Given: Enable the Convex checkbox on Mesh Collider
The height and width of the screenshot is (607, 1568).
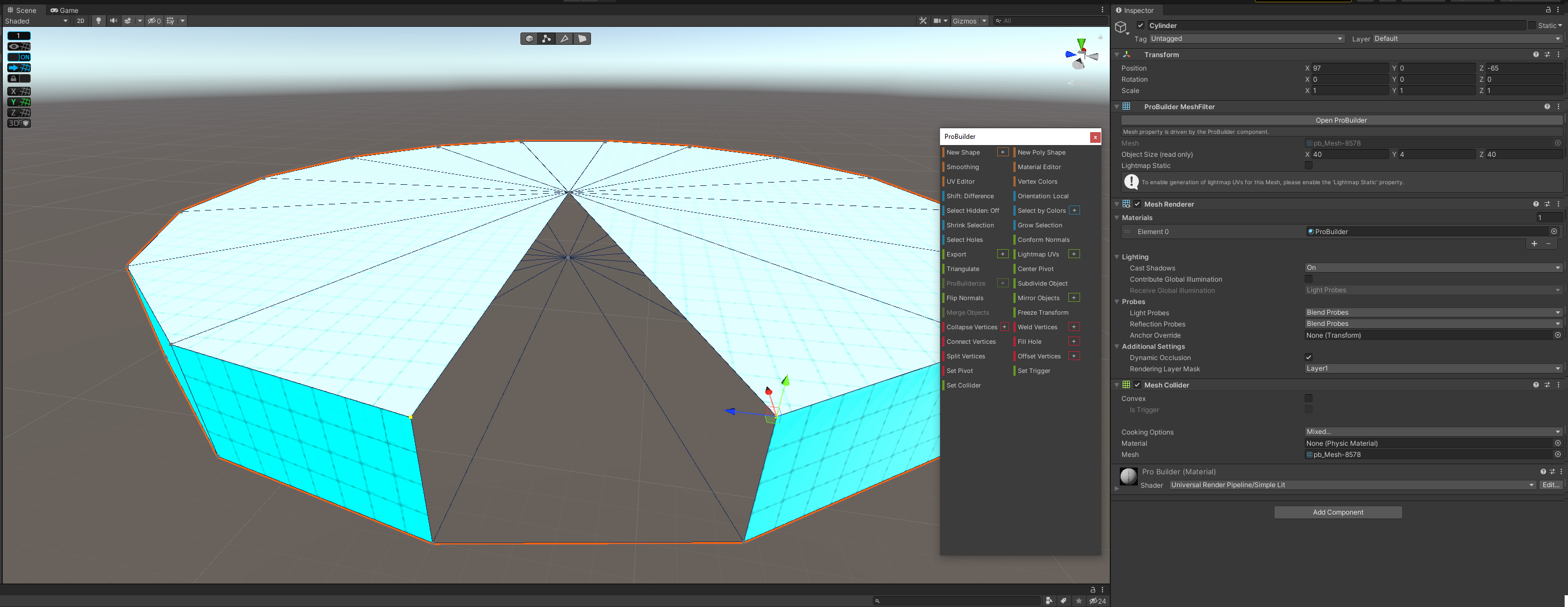Looking at the screenshot, I should tap(1308, 398).
